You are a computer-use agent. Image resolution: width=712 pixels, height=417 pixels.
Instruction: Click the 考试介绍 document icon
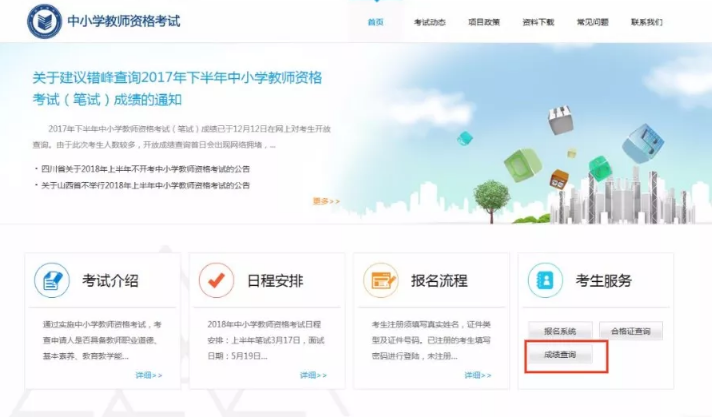pos(52,280)
